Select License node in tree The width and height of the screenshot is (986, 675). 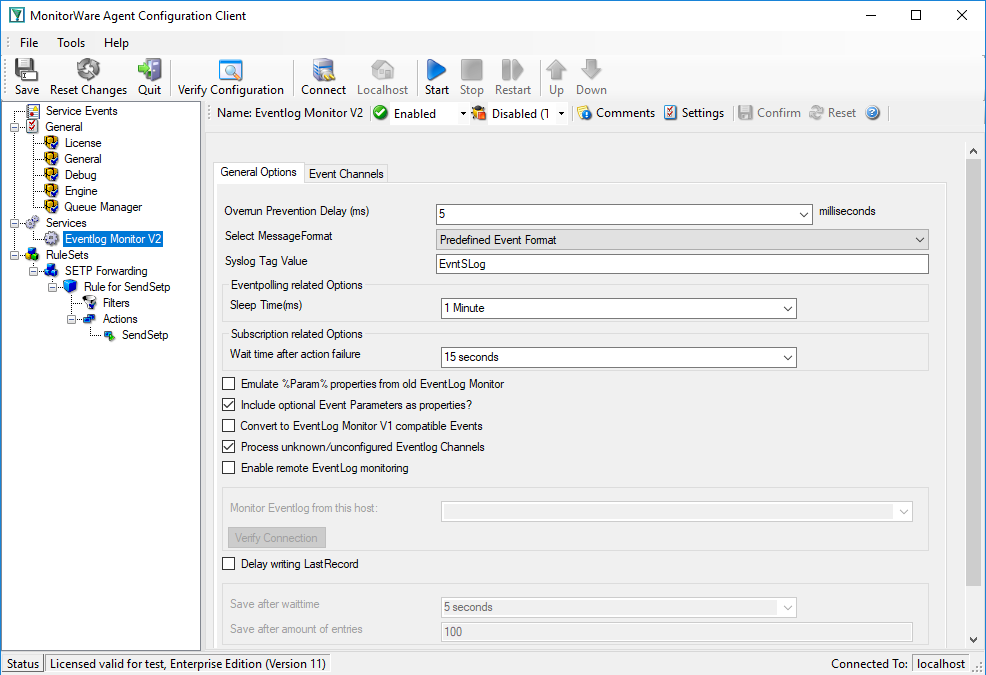[x=82, y=143]
